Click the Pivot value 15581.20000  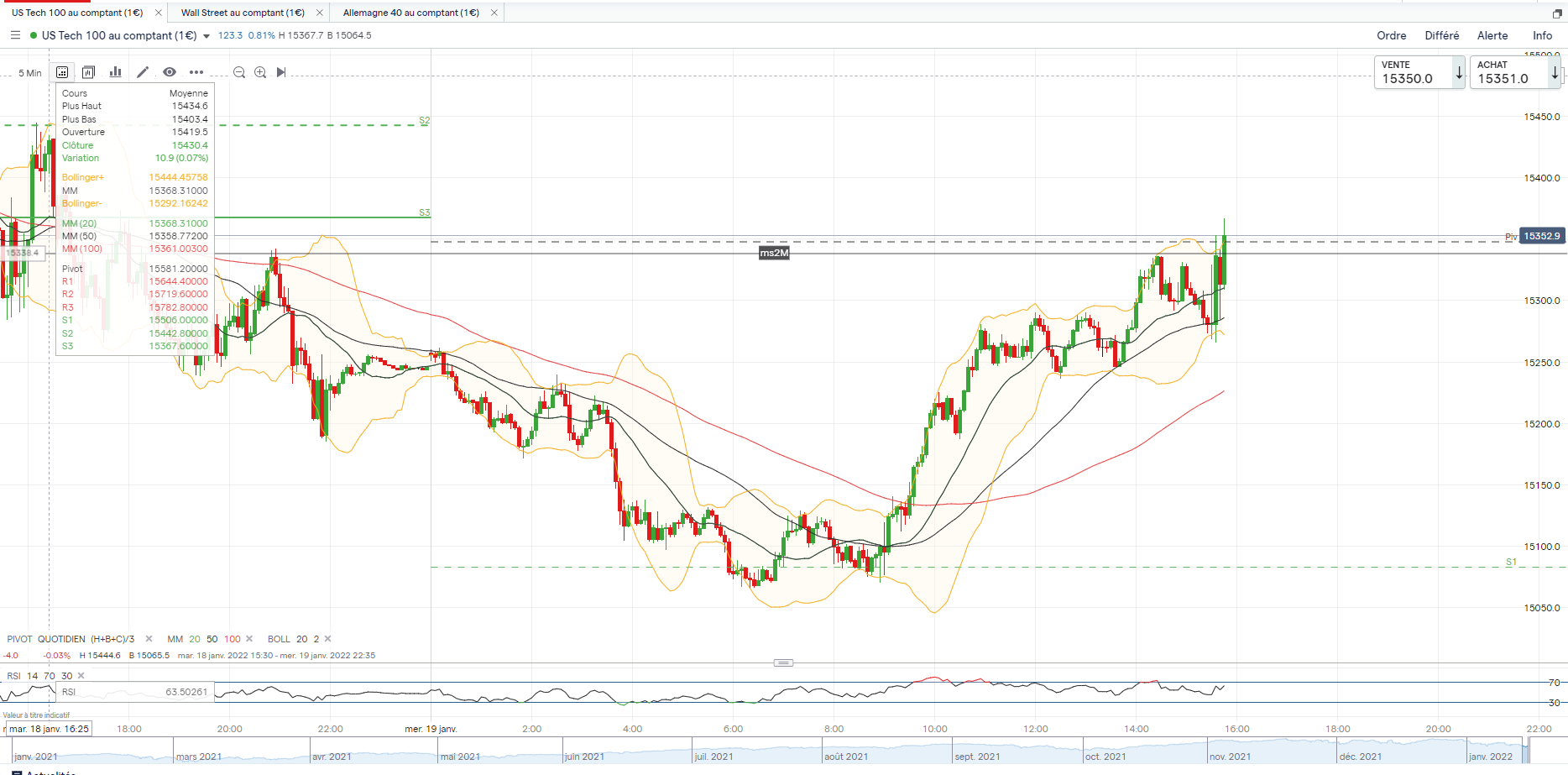[178, 269]
